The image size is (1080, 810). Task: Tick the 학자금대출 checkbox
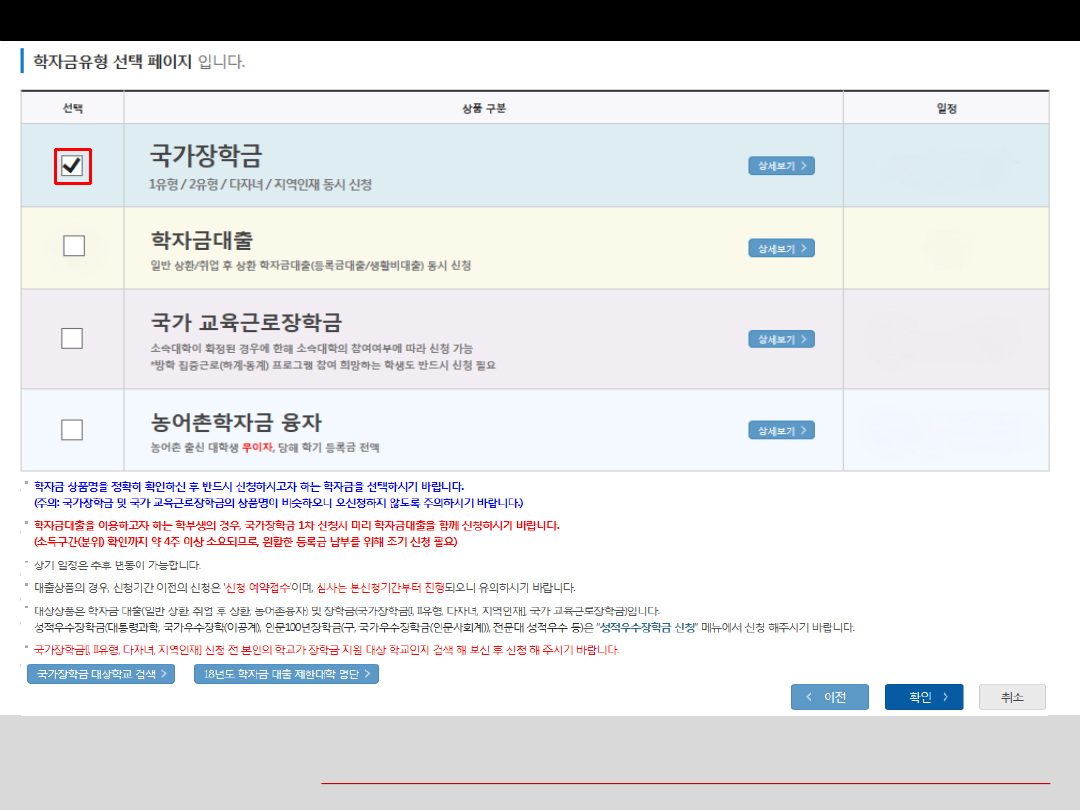click(73, 246)
